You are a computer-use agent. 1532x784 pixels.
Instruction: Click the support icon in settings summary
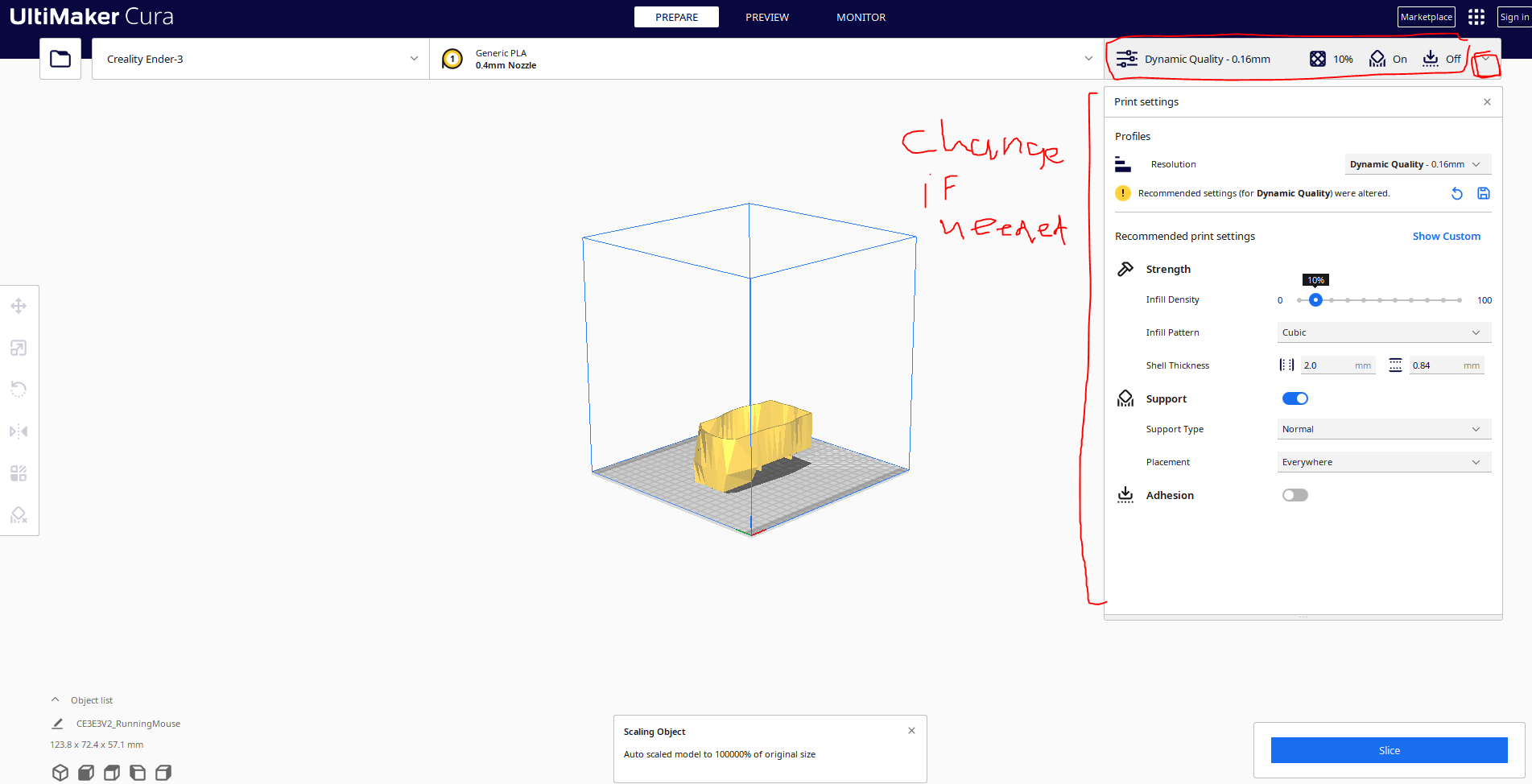(x=1377, y=59)
